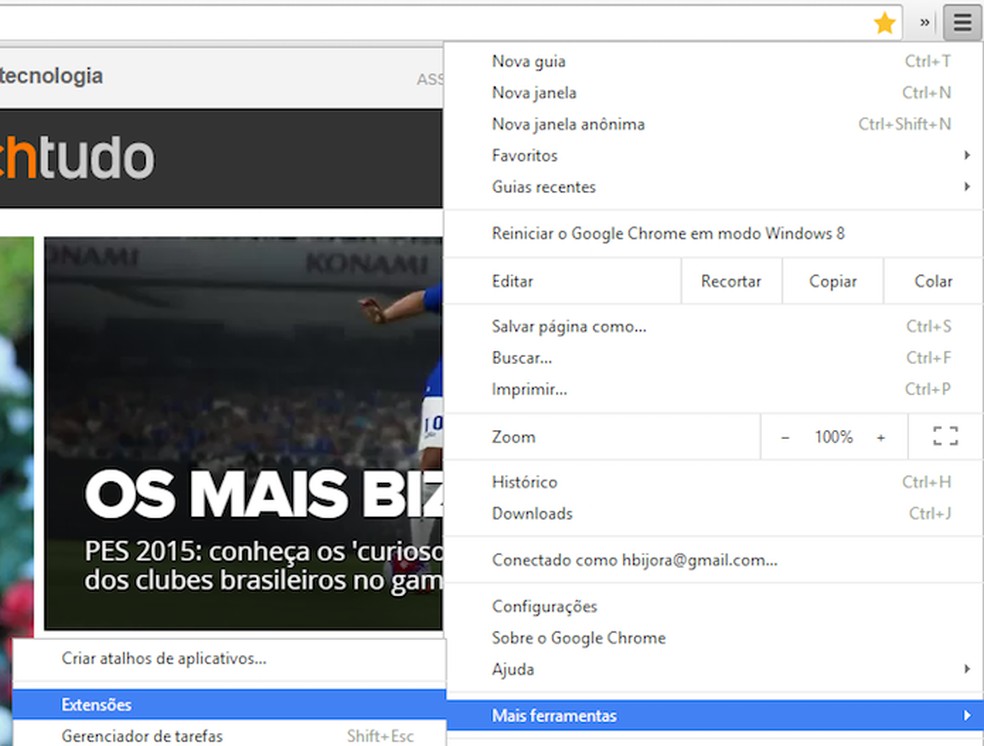984x746 pixels.
Task: Expand the Guias recentes submenu
Action: (x=543, y=187)
